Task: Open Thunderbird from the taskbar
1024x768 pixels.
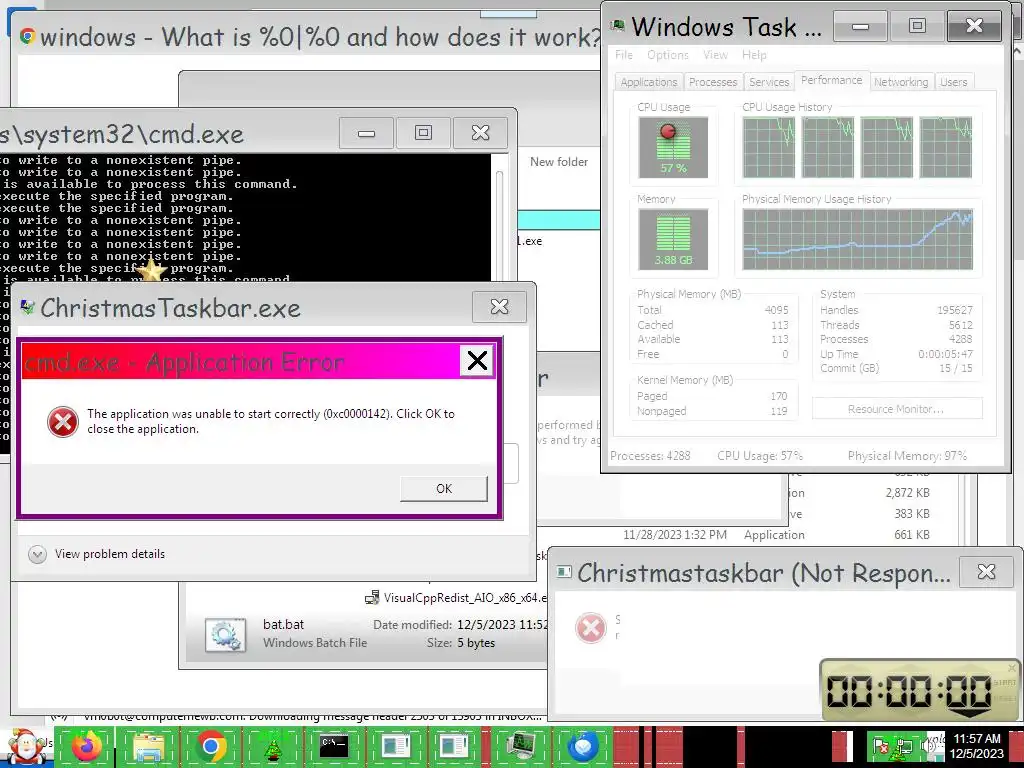Action: (x=583, y=746)
